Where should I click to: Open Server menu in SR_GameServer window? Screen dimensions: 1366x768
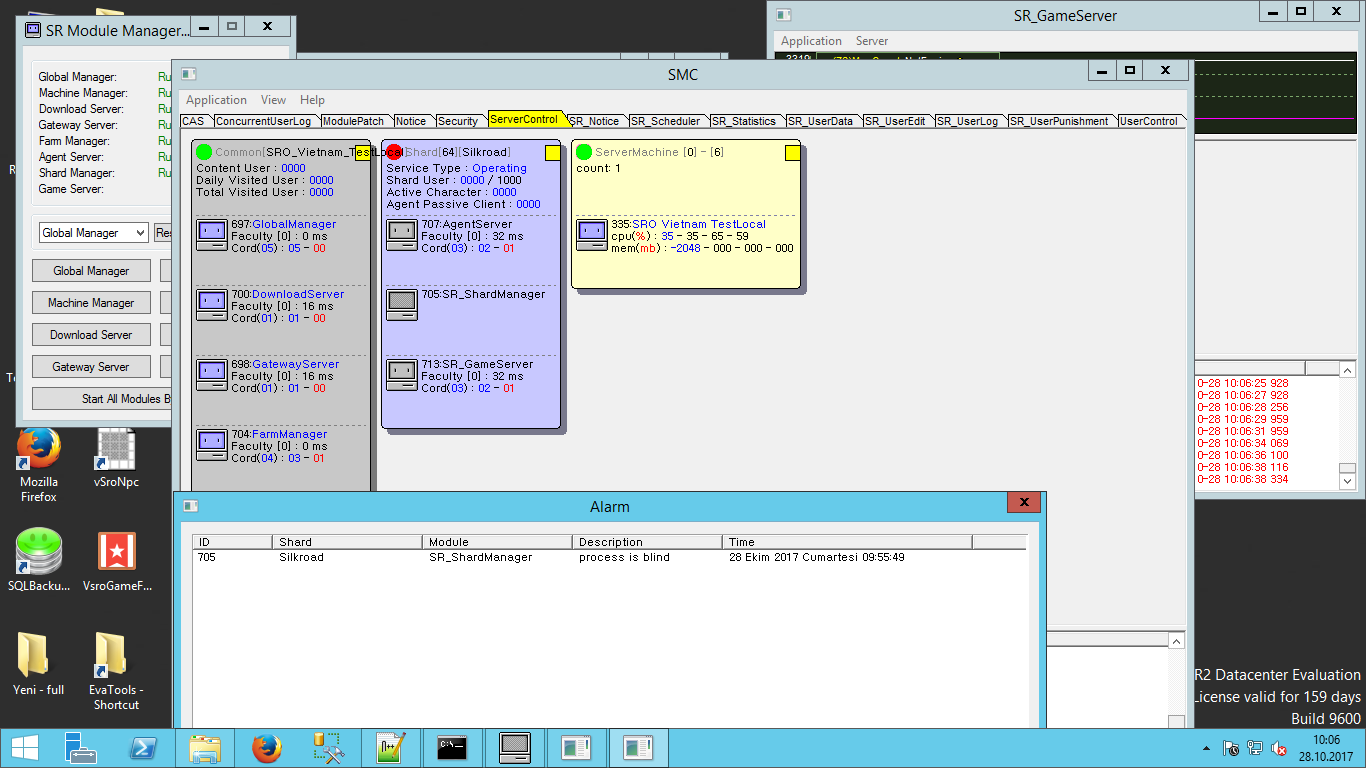(x=872, y=41)
